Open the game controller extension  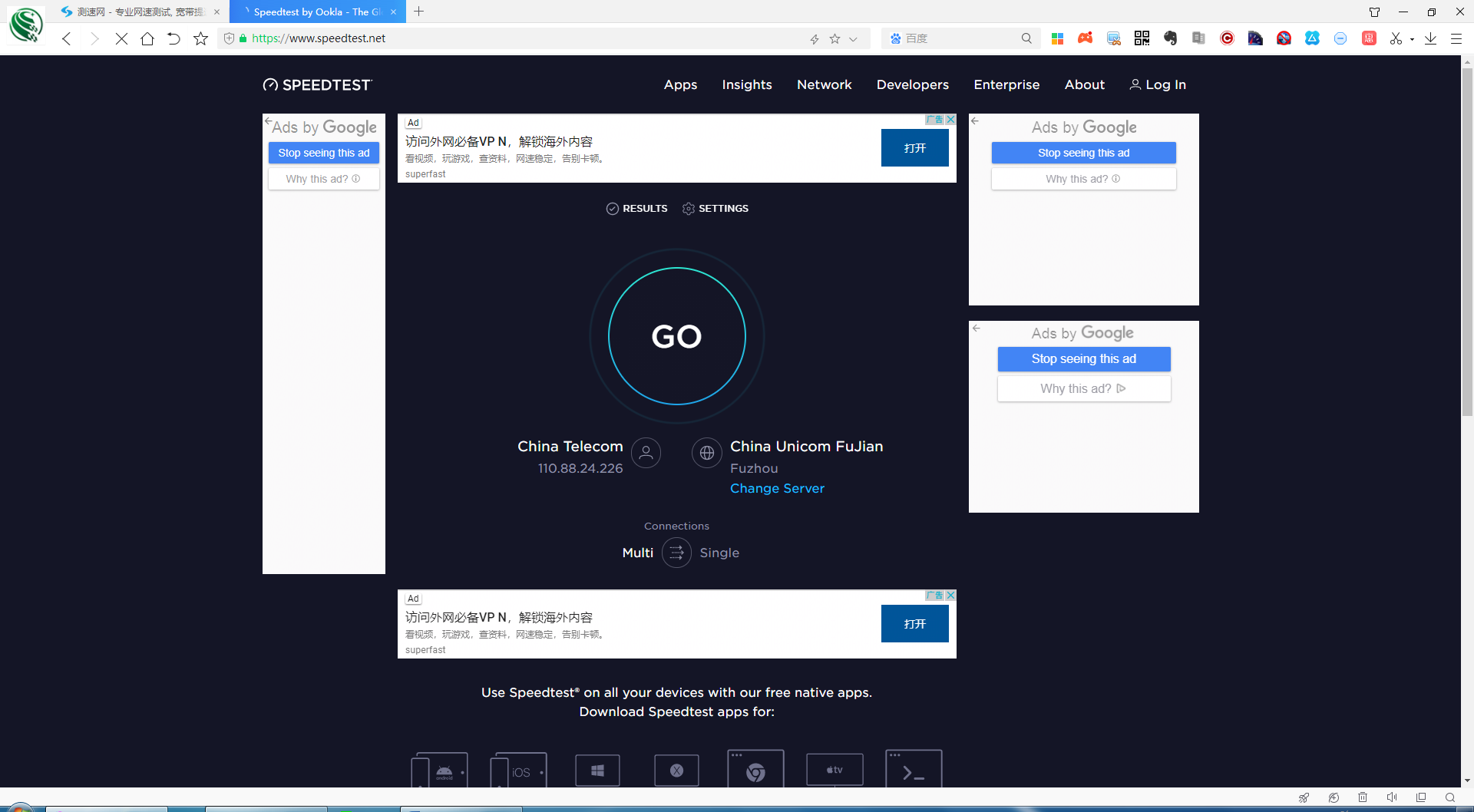pos(1085,38)
